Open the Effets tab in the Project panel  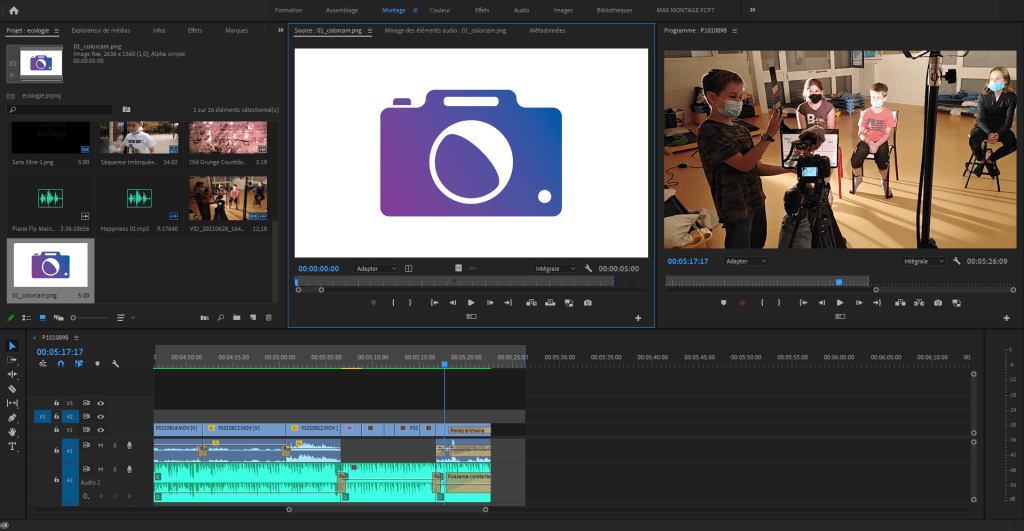[x=194, y=31]
